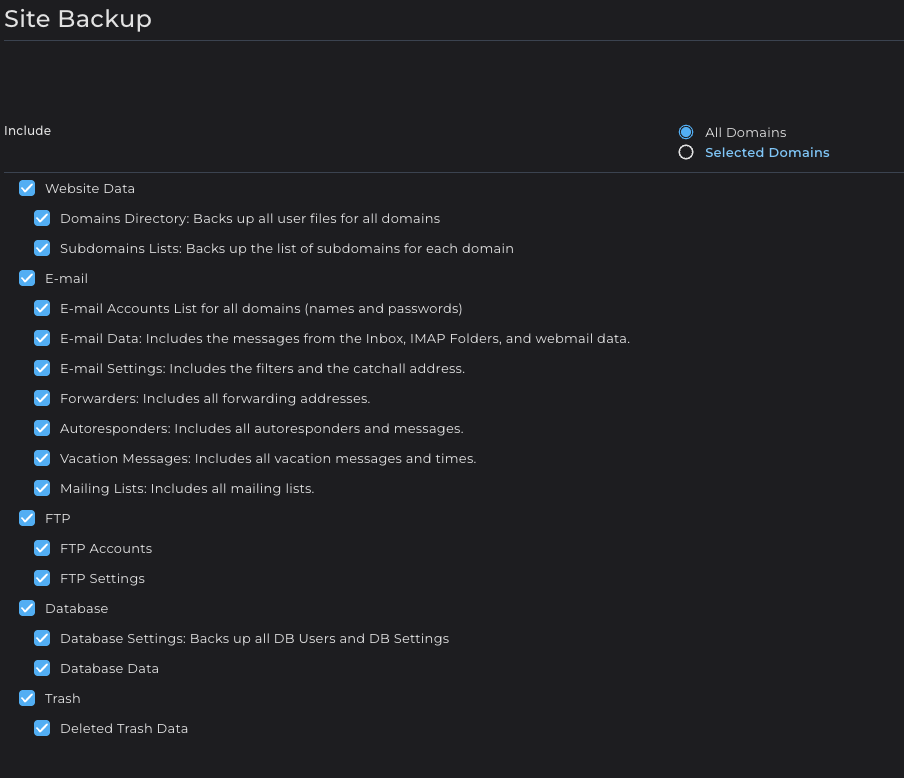Uncheck the E-mail group checkbox
The width and height of the screenshot is (904, 778).
[27, 278]
